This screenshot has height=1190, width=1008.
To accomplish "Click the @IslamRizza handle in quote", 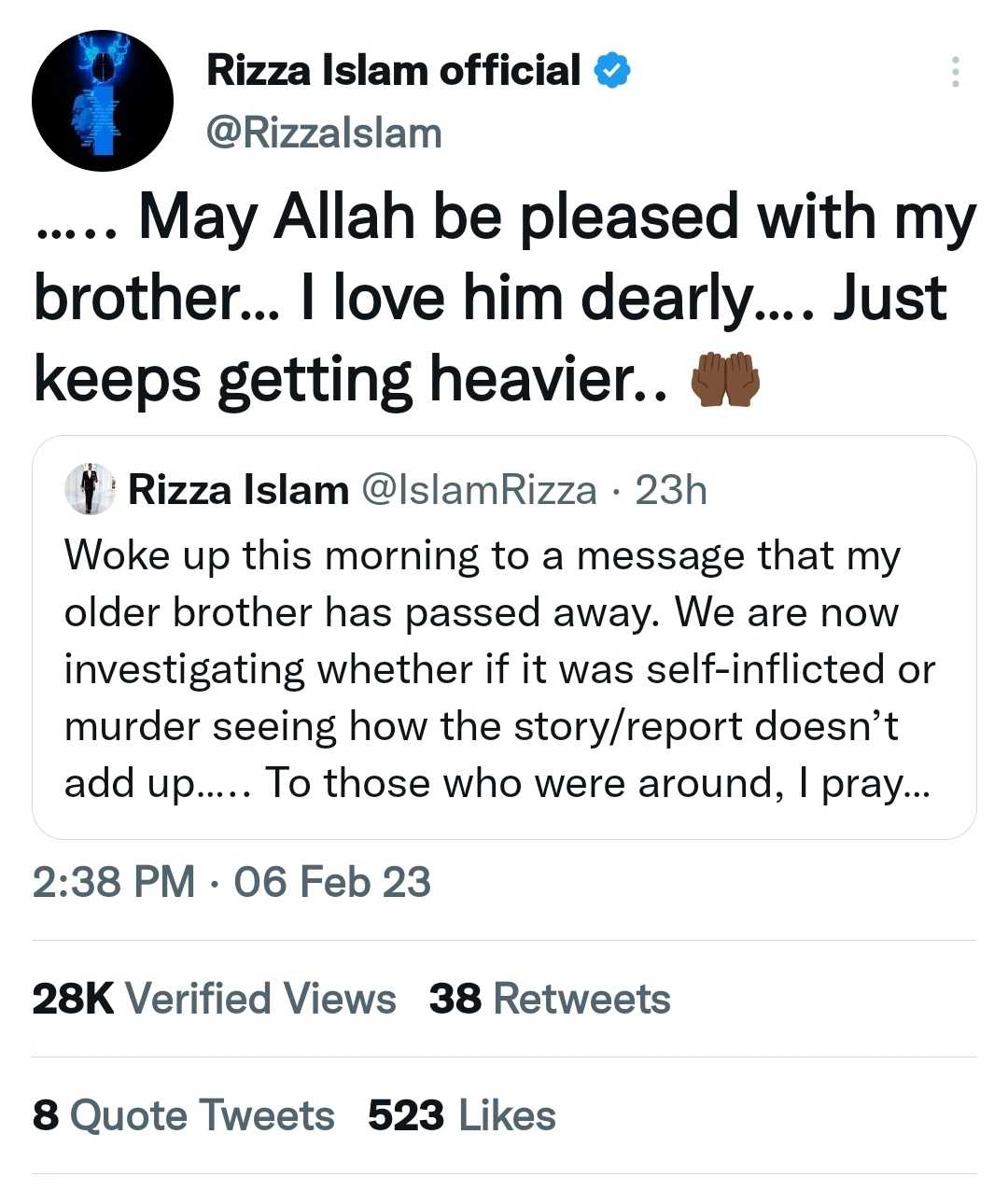I will click(479, 490).
